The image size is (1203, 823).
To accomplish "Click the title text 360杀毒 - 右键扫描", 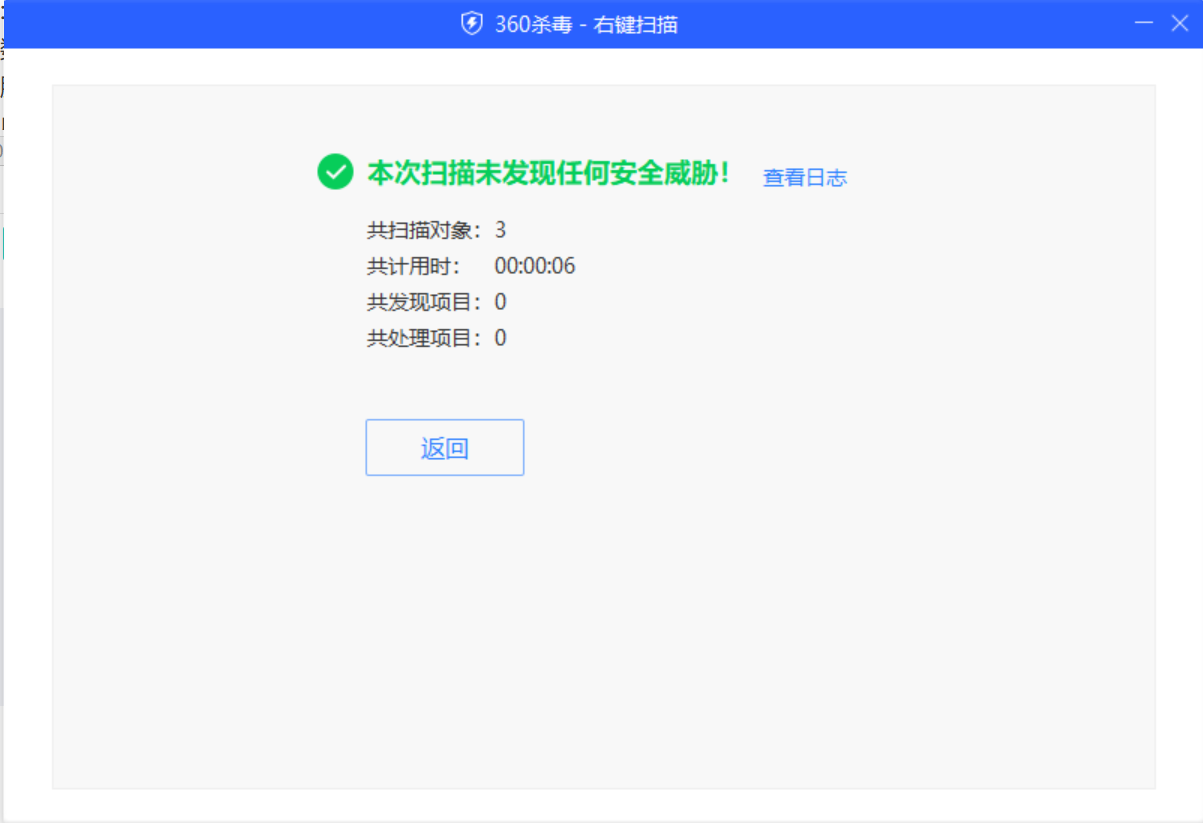I will click(x=586, y=24).
